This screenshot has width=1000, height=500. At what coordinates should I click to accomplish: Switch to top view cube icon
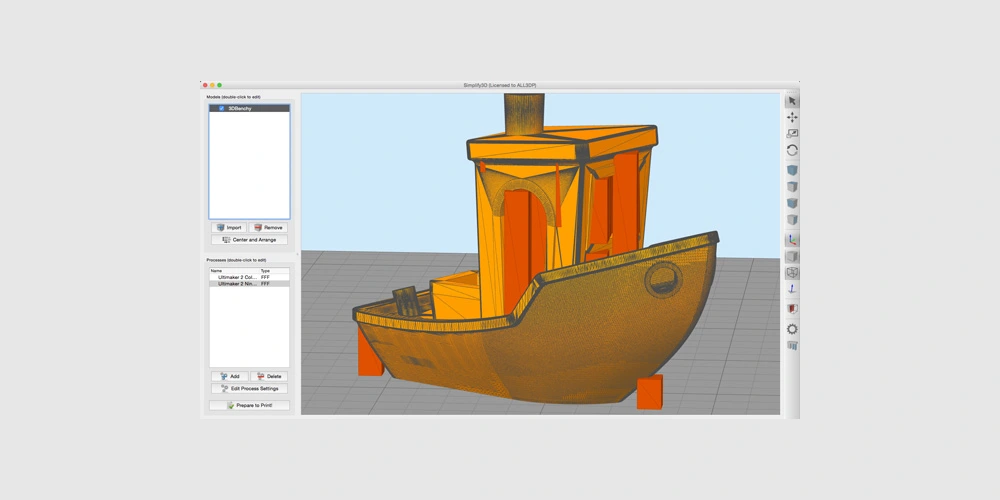[792, 187]
